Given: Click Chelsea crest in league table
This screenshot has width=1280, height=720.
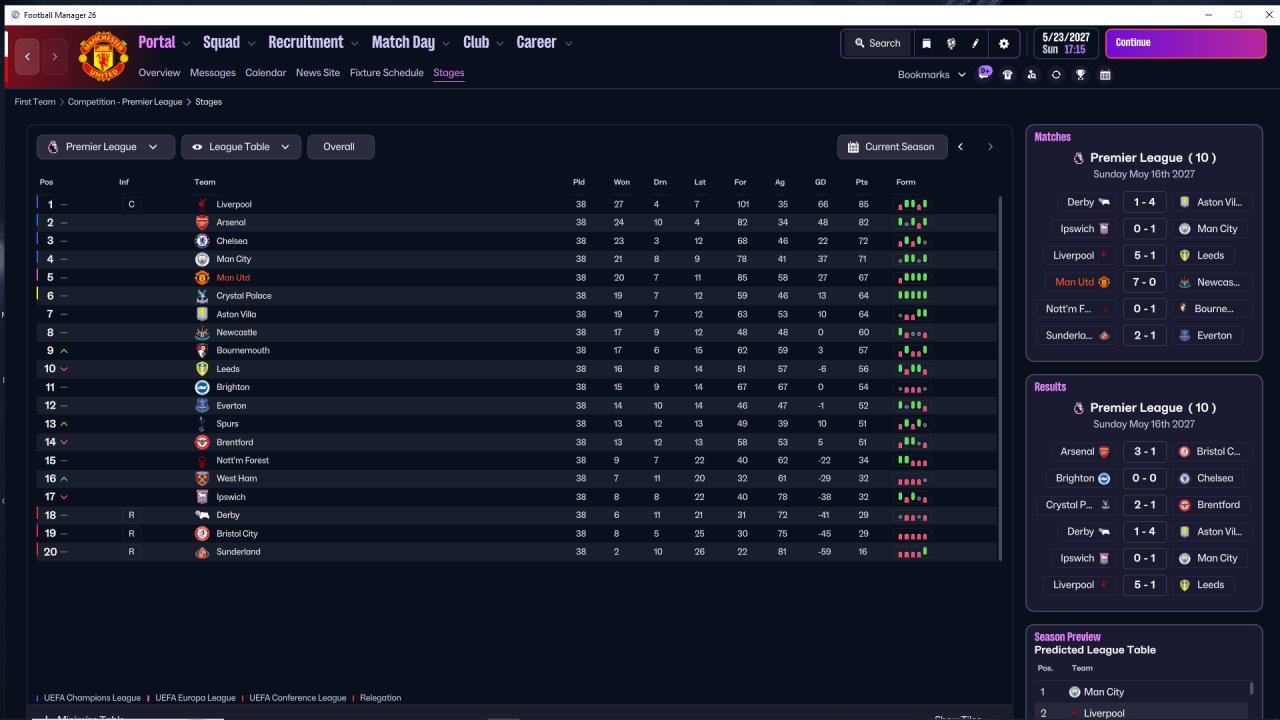Looking at the screenshot, I should (x=202, y=241).
